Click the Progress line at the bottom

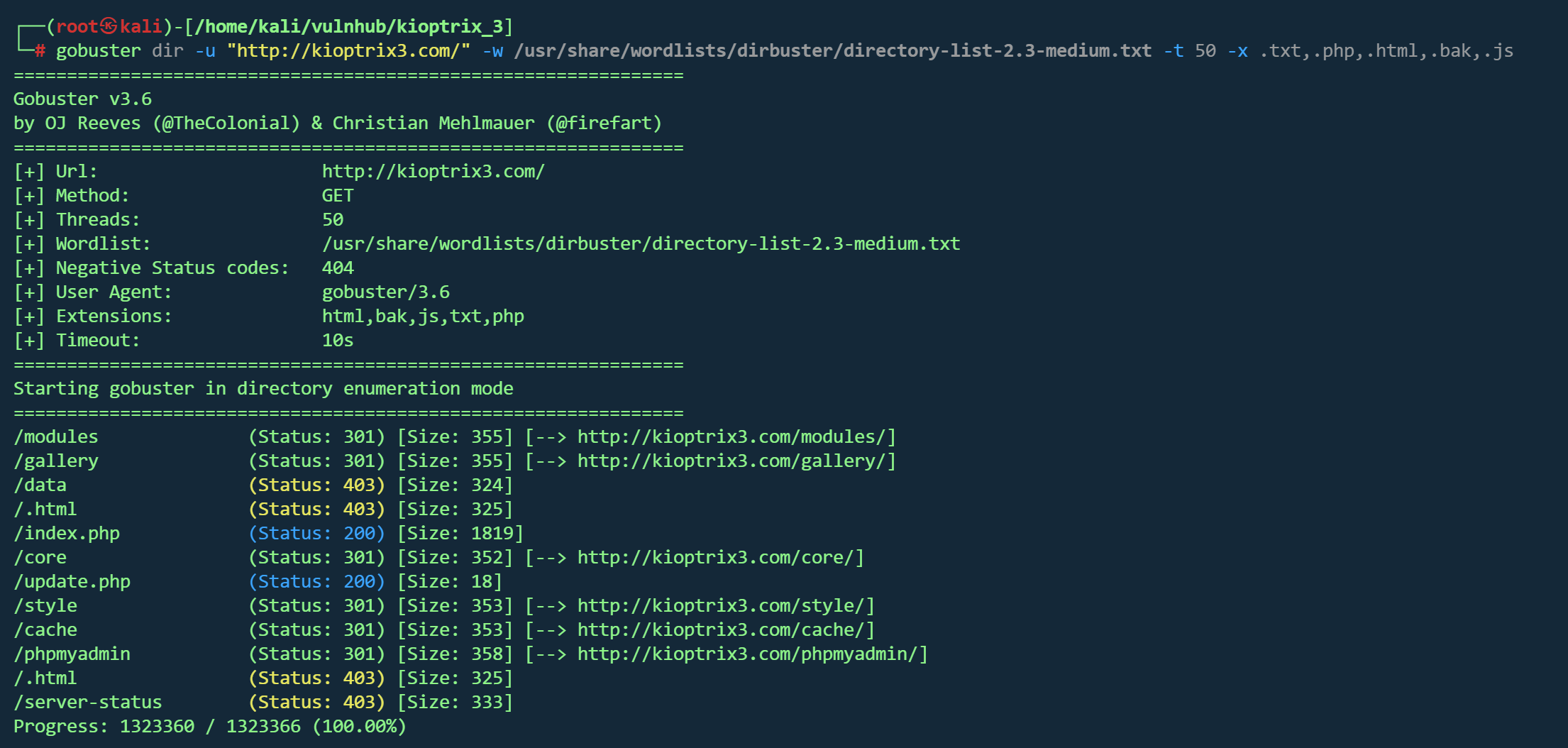click(209, 726)
